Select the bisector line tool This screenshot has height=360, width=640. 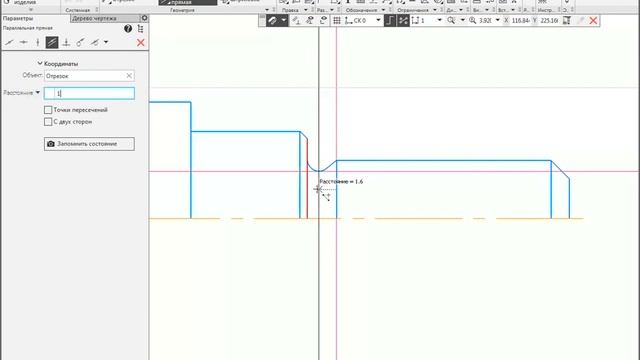(x=95, y=42)
